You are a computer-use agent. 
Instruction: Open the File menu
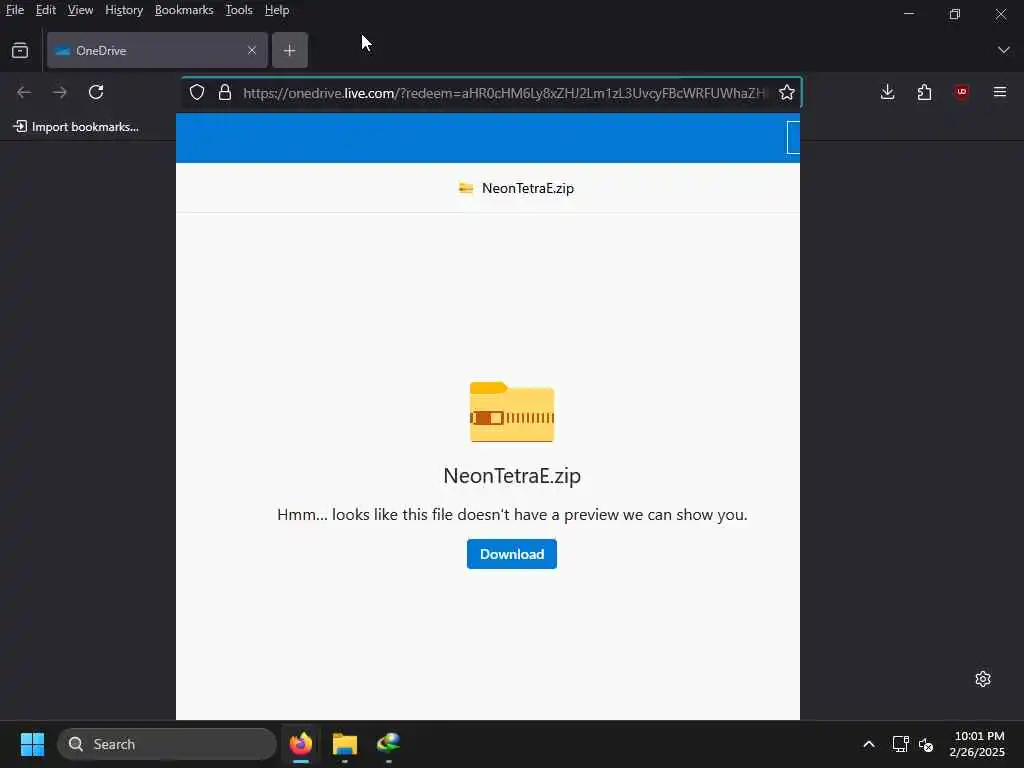pos(15,10)
